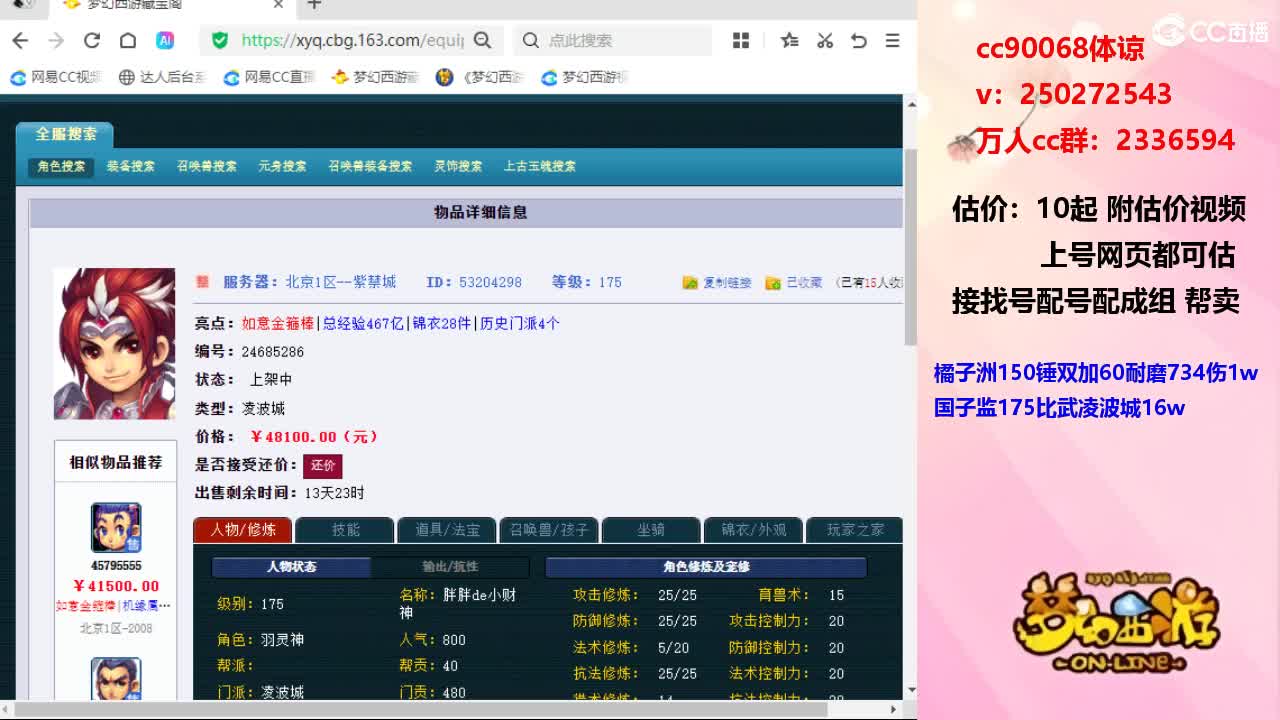The width and height of the screenshot is (1280, 720).
Task: Switch to the 坐骑 tab
Action: [x=651, y=530]
